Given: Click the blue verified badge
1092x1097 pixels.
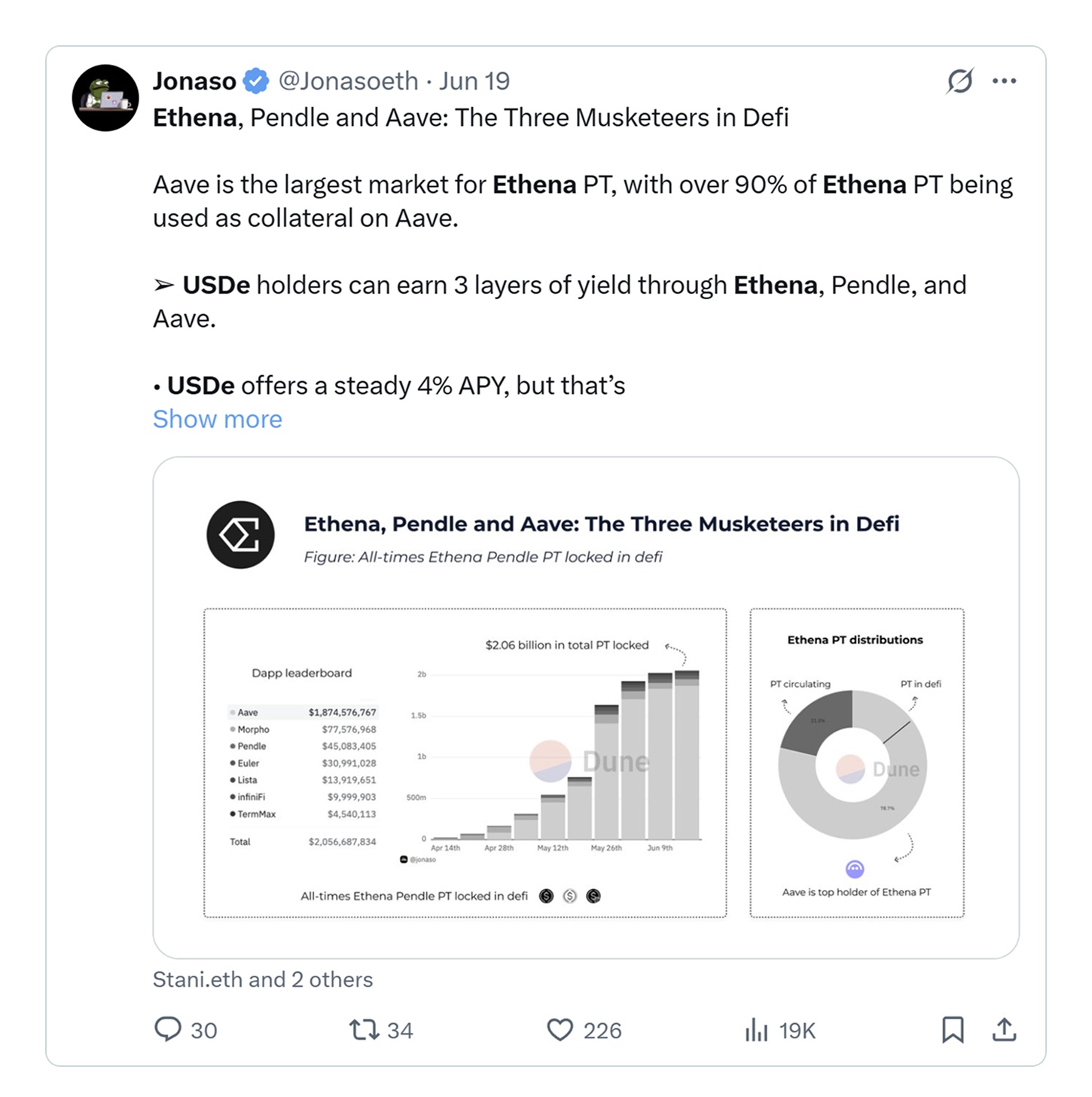Looking at the screenshot, I should click(x=256, y=81).
